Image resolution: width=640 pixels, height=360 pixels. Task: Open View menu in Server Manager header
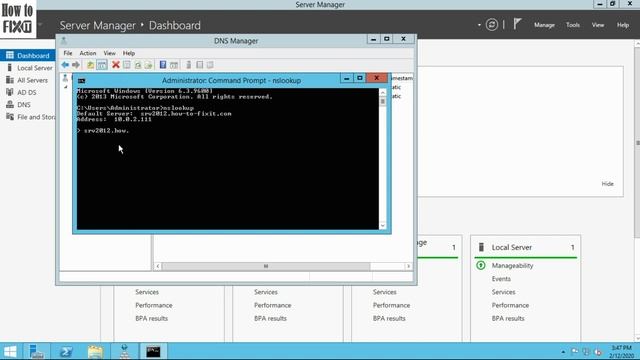coord(598,25)
